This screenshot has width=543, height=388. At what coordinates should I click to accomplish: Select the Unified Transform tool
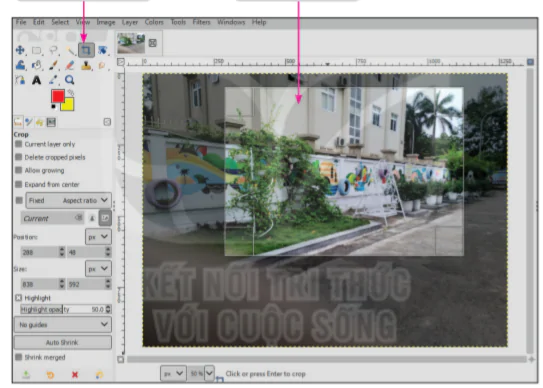102,50
